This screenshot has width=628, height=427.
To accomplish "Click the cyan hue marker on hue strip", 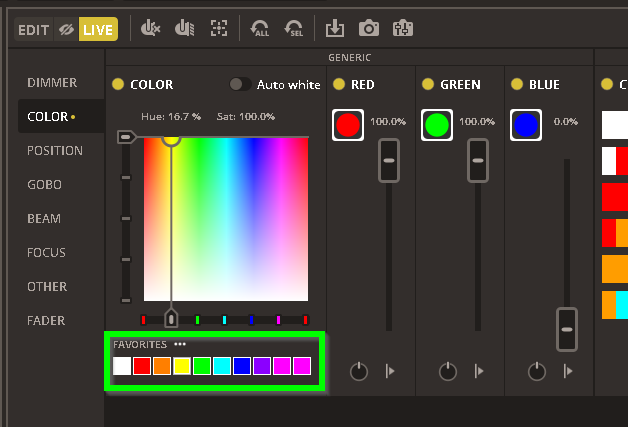I will 224,320.
